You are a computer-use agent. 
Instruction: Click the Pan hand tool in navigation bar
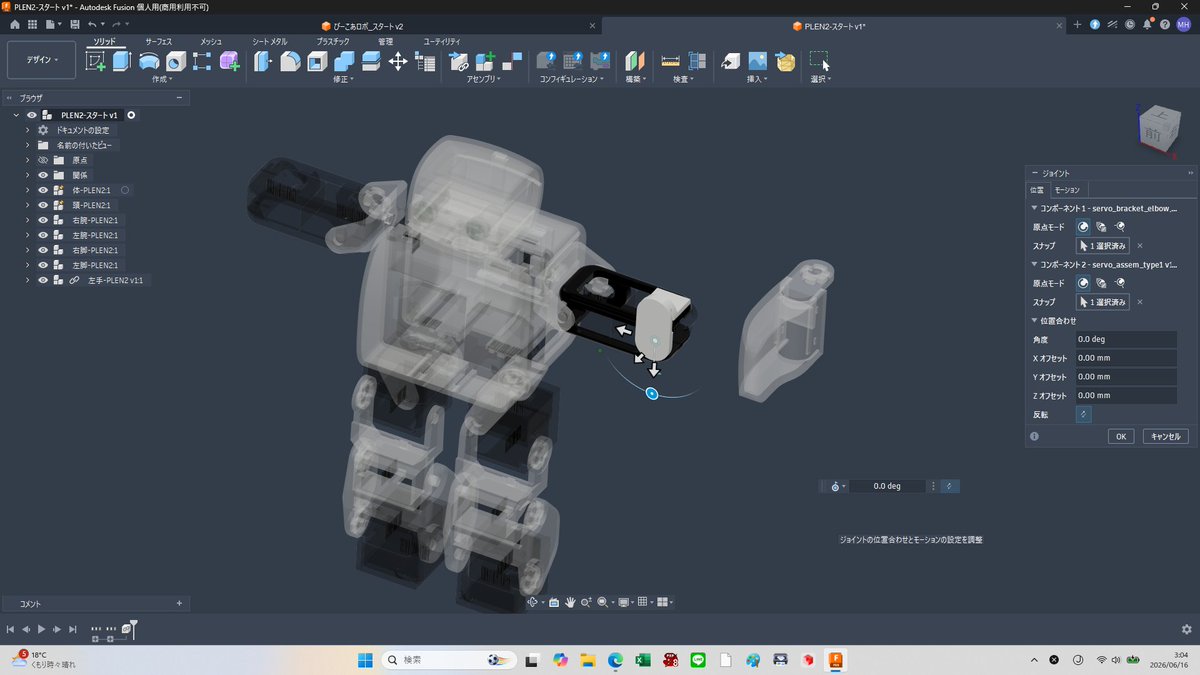(x=570, y=602)
